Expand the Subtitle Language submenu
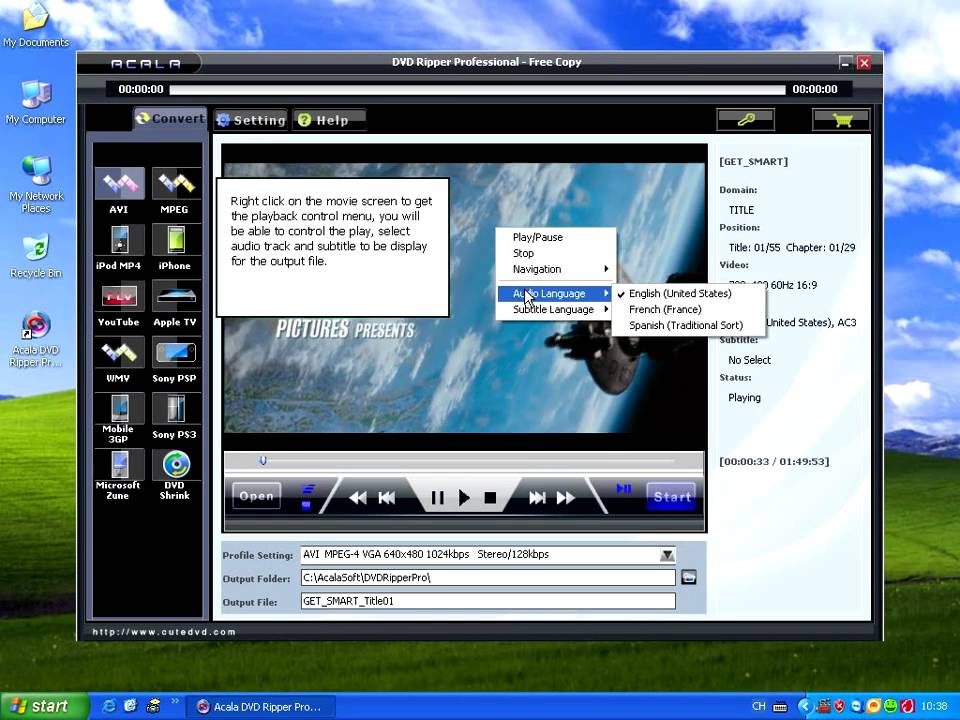The height and width of the screenshot is (720, 960). click(555, 309)
